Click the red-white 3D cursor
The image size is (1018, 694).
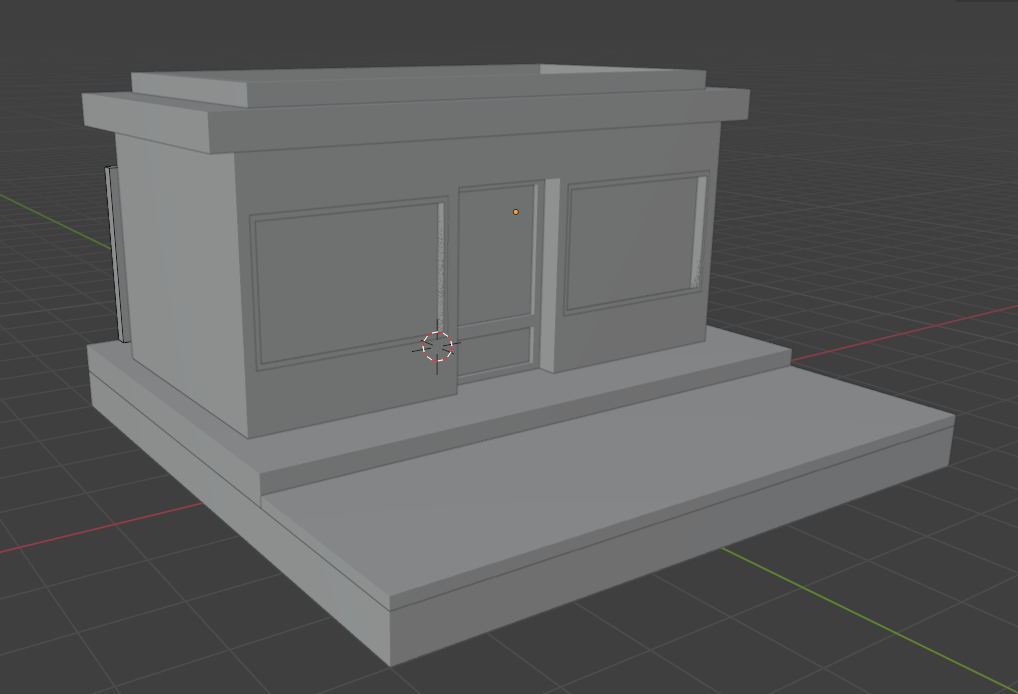[x=437, y=347]
